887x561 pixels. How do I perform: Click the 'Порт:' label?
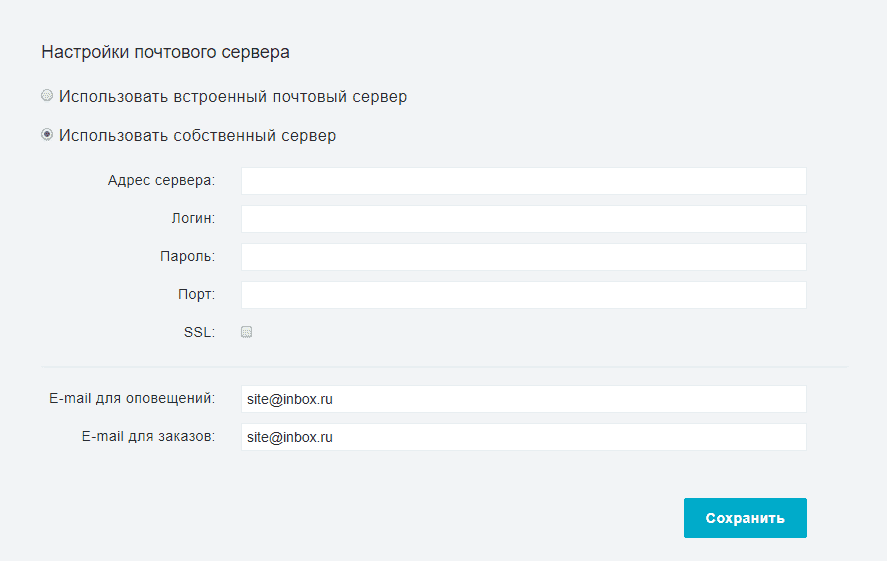197,294
